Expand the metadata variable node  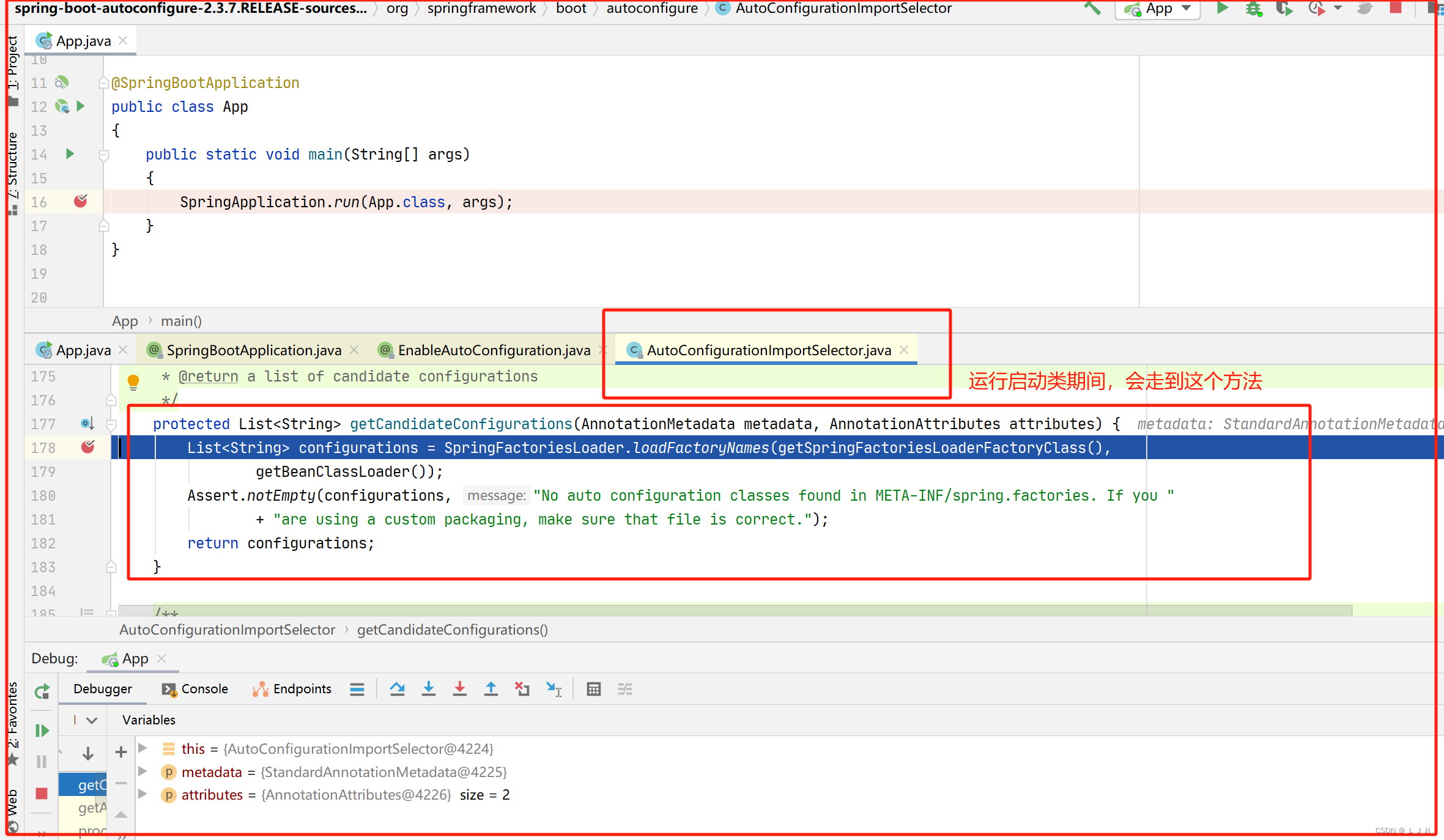click(143, 772)
